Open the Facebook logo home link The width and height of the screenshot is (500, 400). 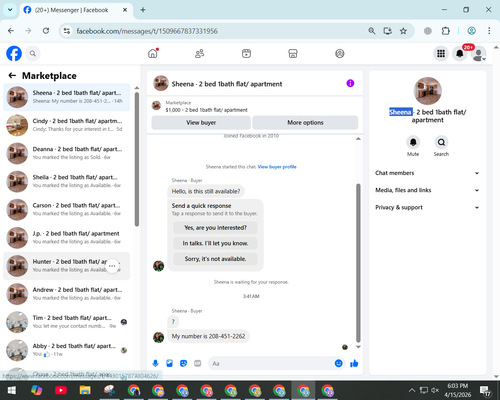14,53
